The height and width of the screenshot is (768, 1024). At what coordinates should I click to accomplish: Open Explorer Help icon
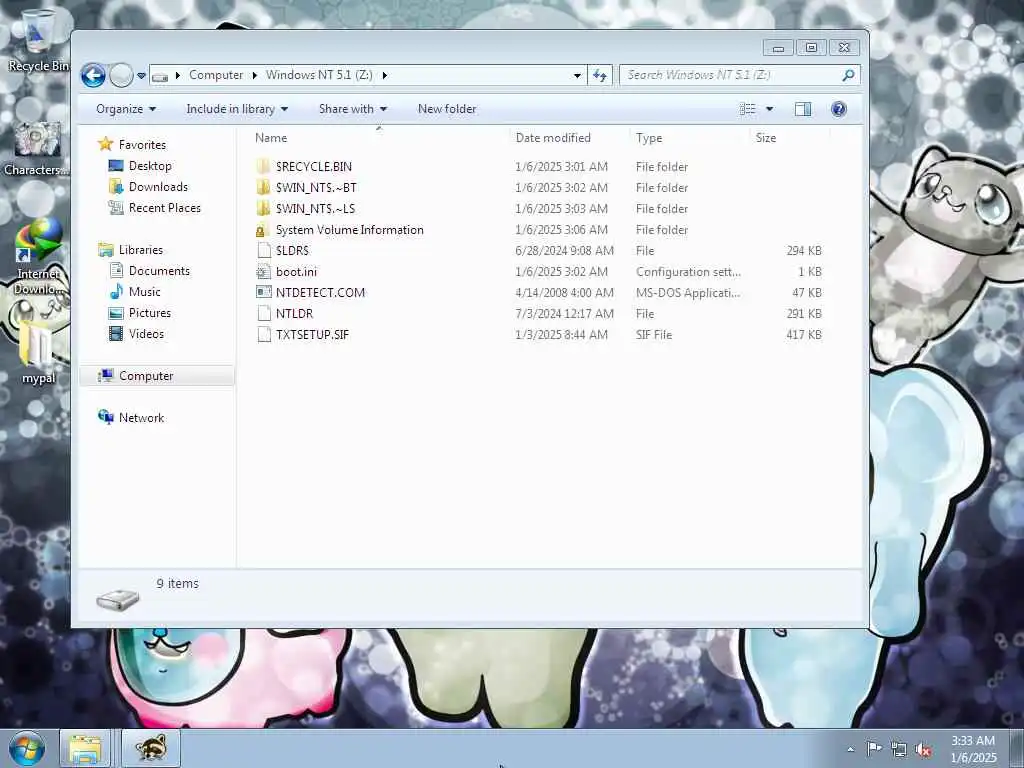pyautogui.click(x=839, y=109)
